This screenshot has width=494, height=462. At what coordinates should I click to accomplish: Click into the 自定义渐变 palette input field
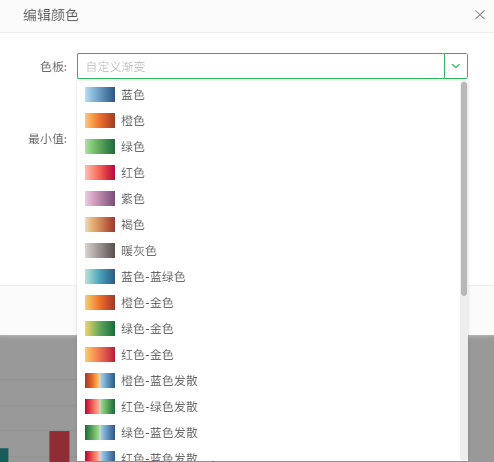coord(261,66)
